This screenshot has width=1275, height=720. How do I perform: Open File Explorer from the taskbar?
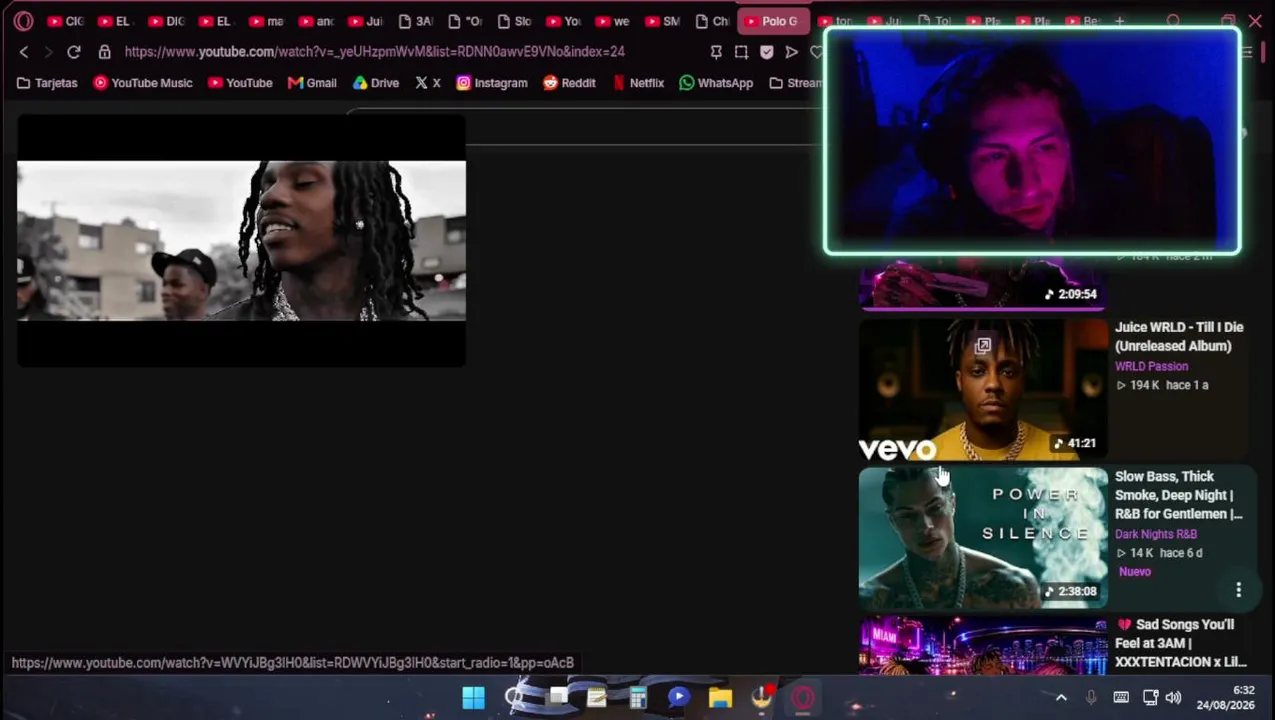(x=720, y=697)
